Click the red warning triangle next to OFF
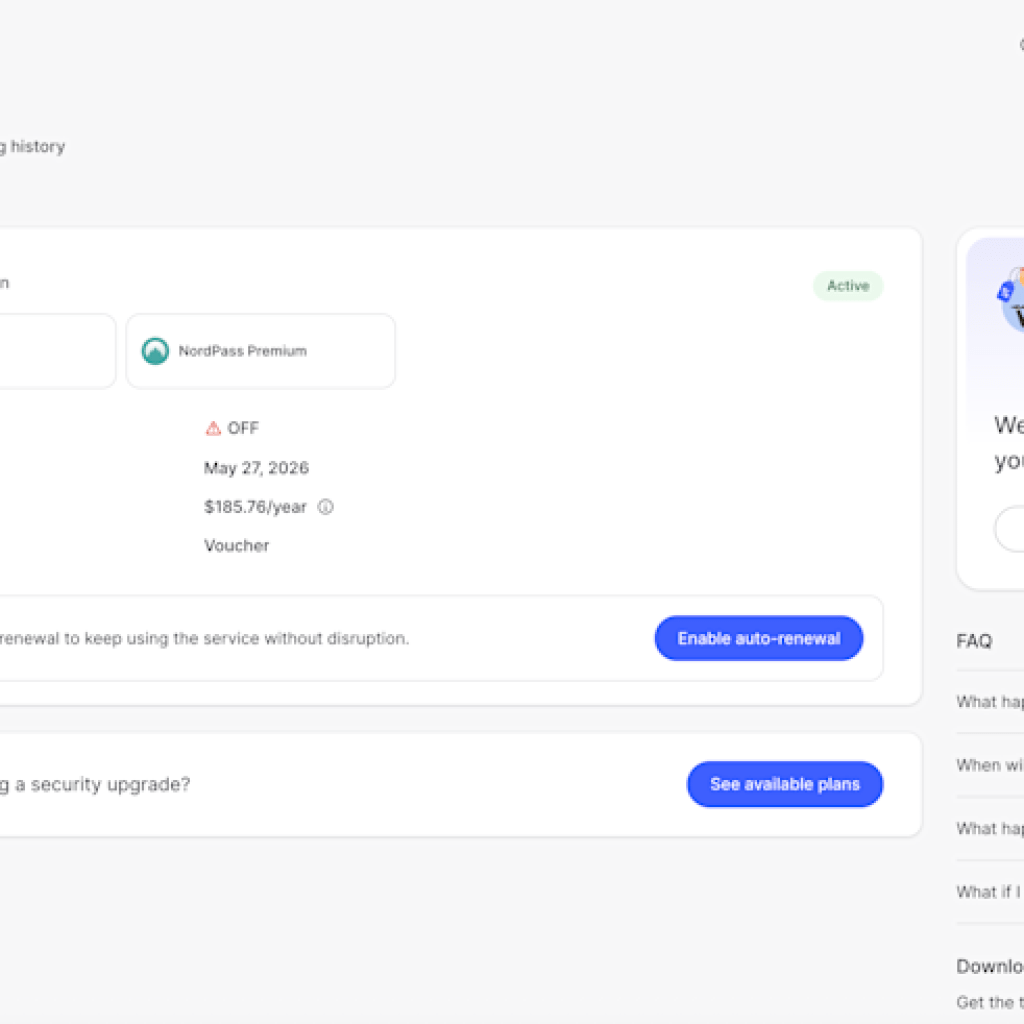The height and width of the screenshot is (1024, 1024). tap(212, 428)
